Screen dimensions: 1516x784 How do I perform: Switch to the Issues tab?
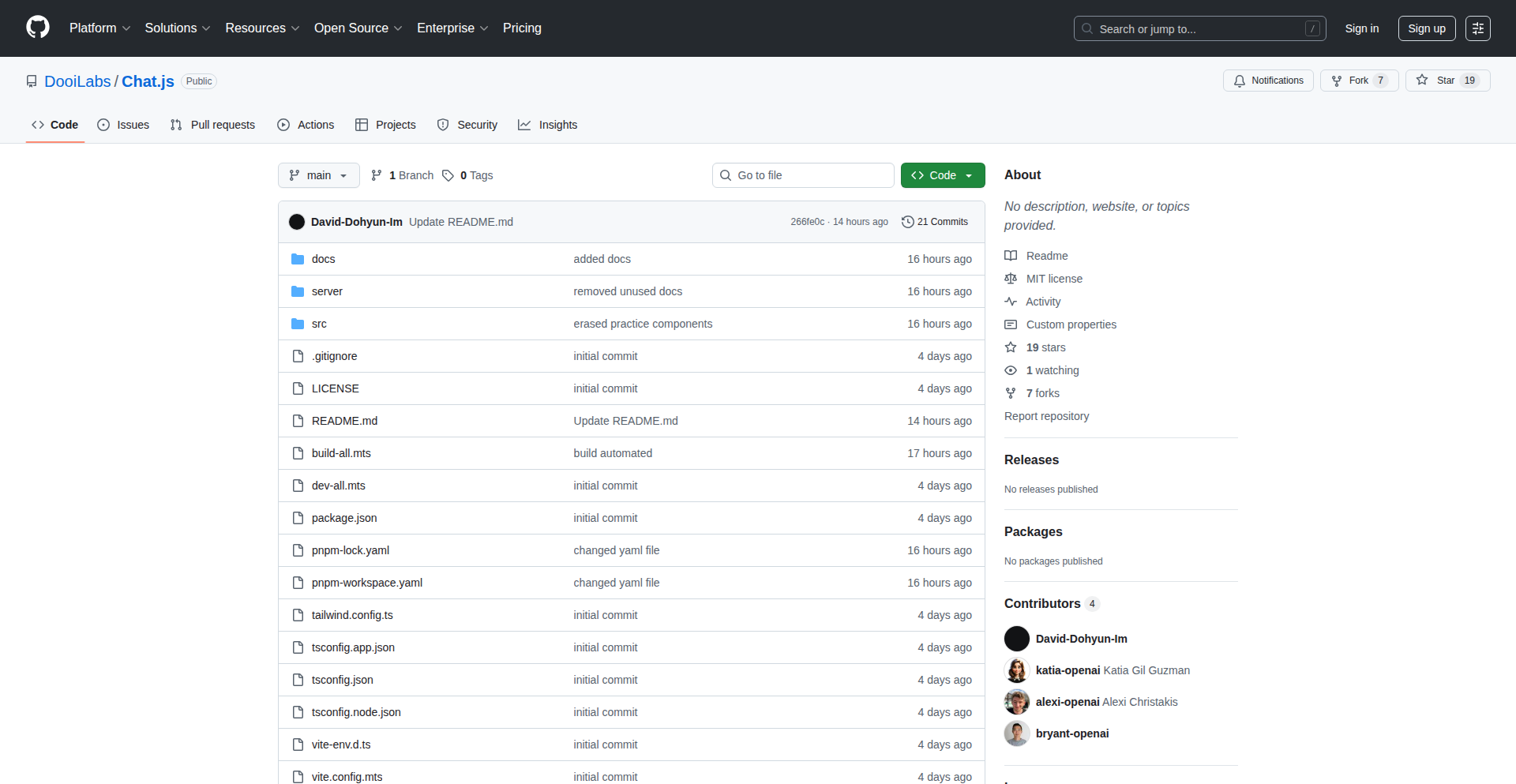pos(123,125)
